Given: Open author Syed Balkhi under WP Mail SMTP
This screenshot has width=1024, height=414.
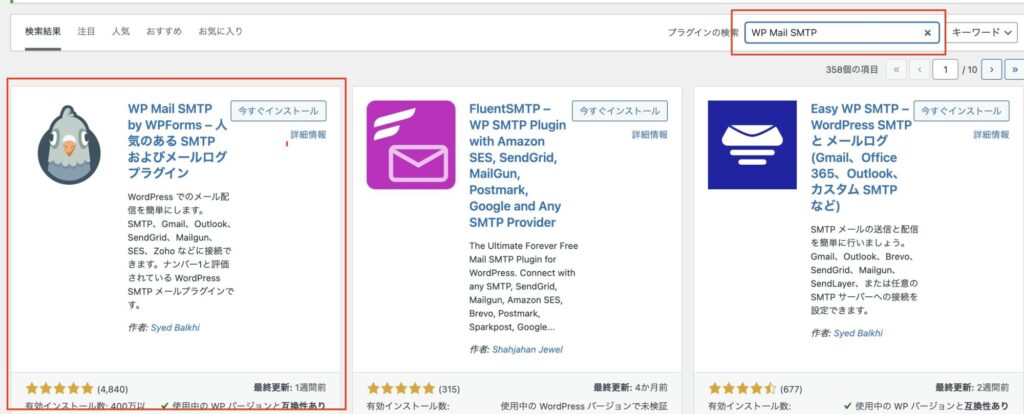Looking at the screenshot, I should (175, 328).
